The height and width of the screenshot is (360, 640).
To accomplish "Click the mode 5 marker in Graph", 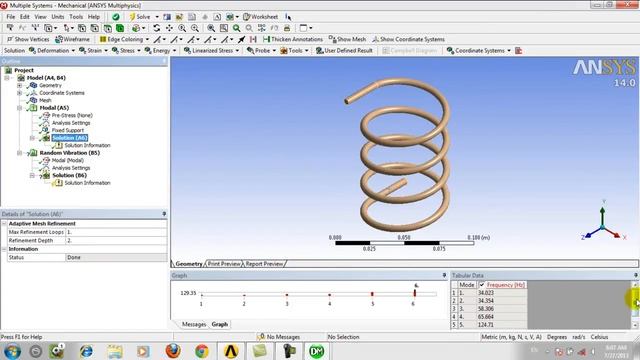I will (x=372, y=293).
